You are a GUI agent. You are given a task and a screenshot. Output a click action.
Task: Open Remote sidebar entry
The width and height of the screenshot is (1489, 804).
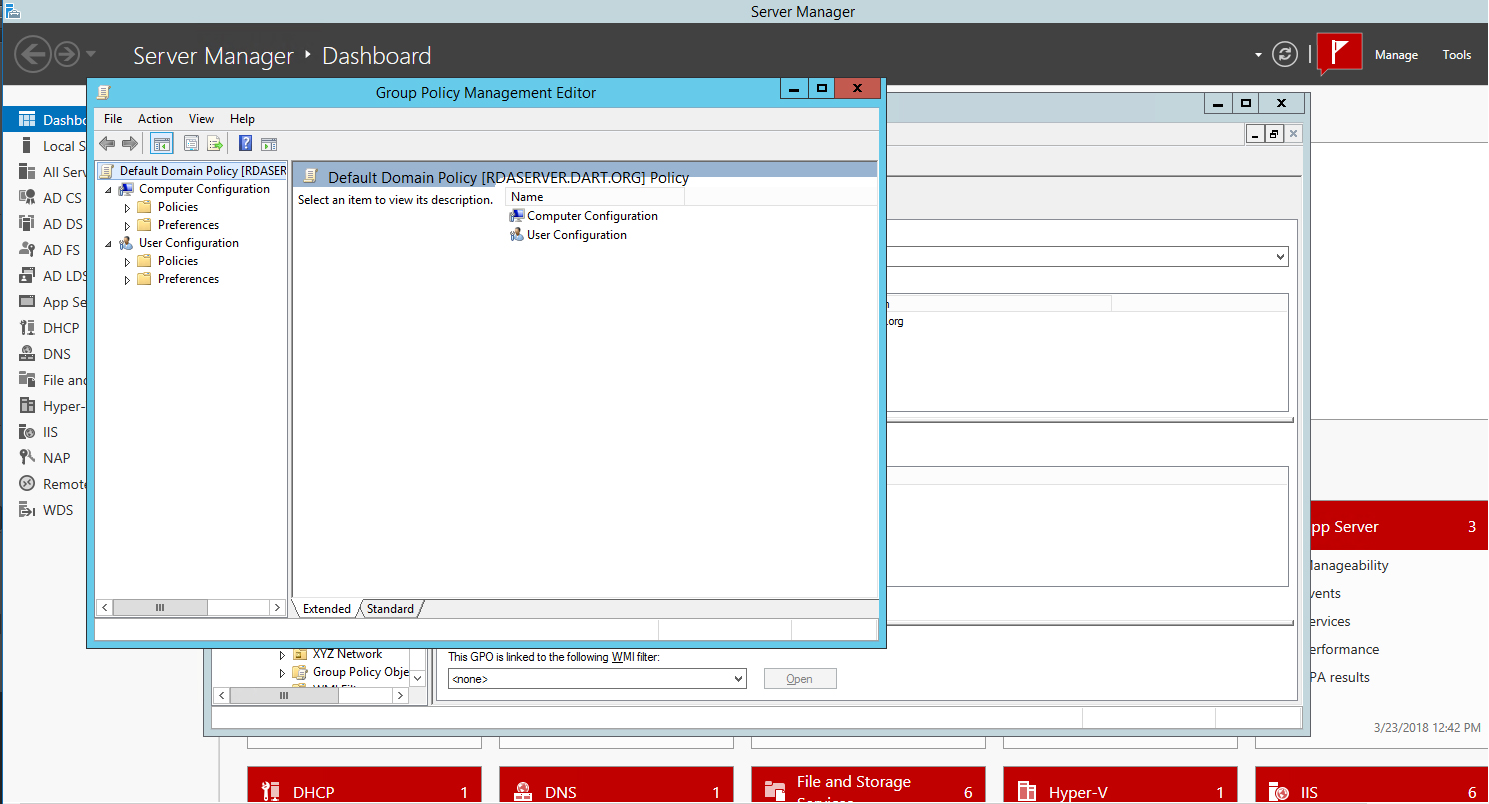click(x=52, y=484)
